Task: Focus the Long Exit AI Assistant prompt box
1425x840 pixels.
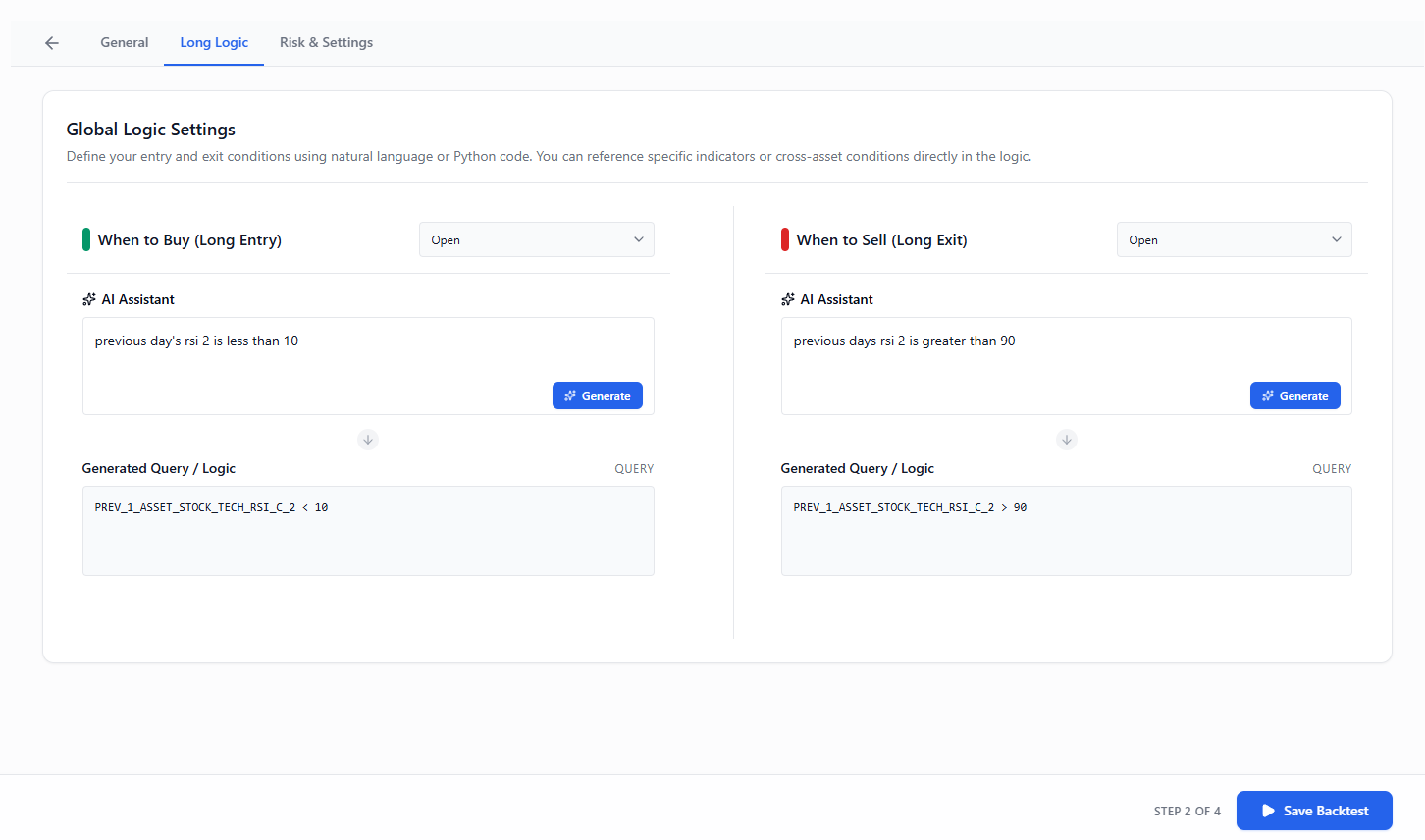Action: [x=1067, y=366]
